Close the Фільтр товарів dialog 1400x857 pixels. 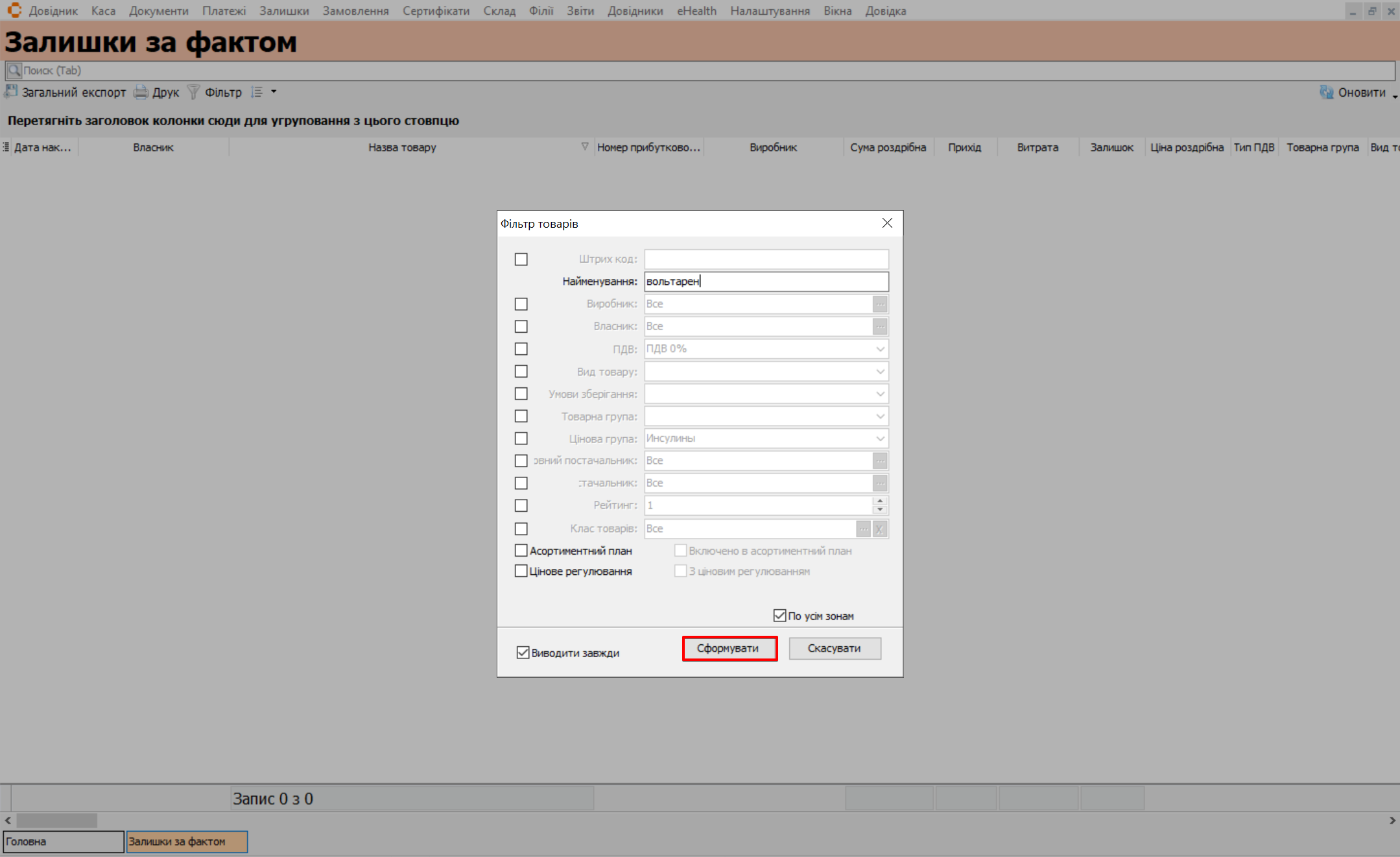point(887,223)
